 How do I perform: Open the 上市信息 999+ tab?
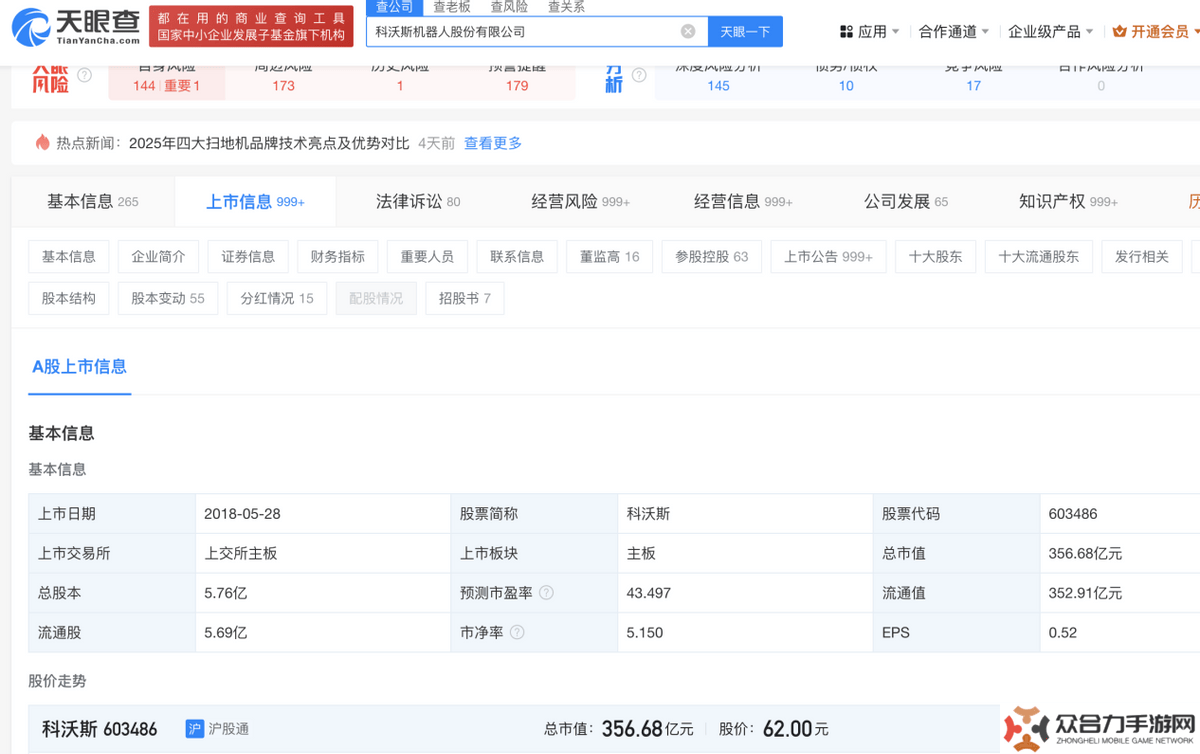(255, 202)
